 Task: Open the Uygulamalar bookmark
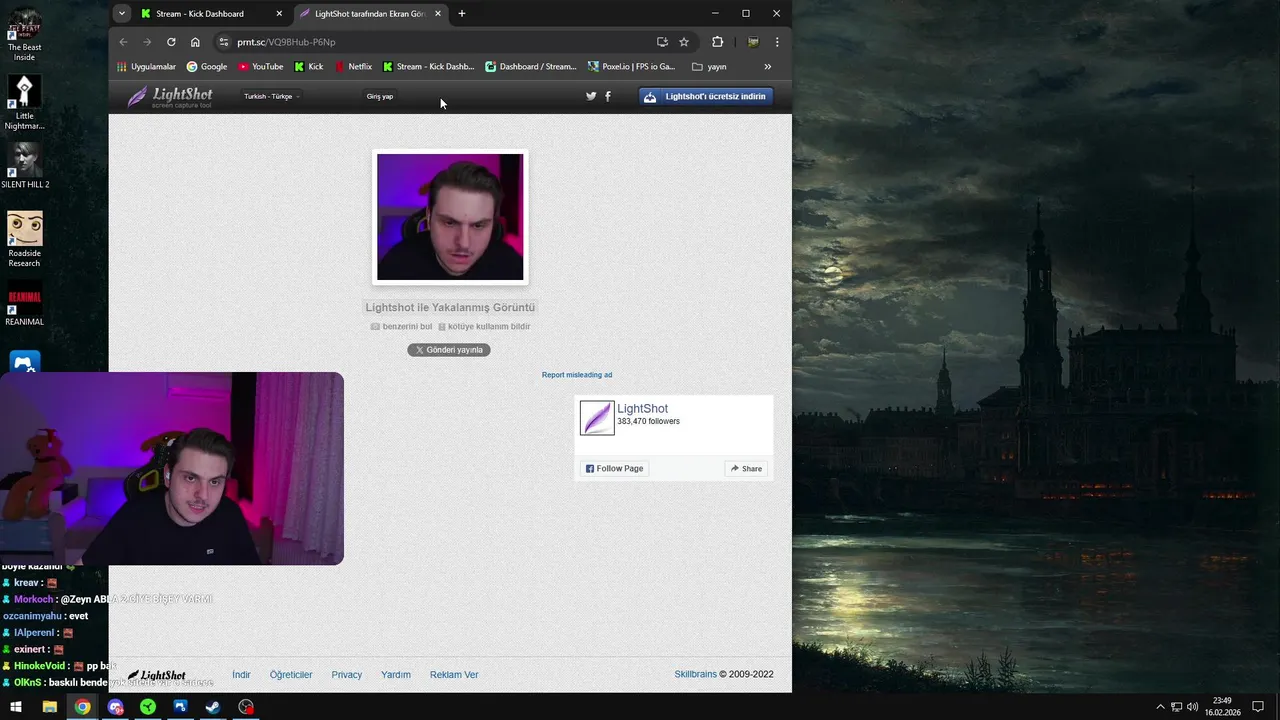146,67
